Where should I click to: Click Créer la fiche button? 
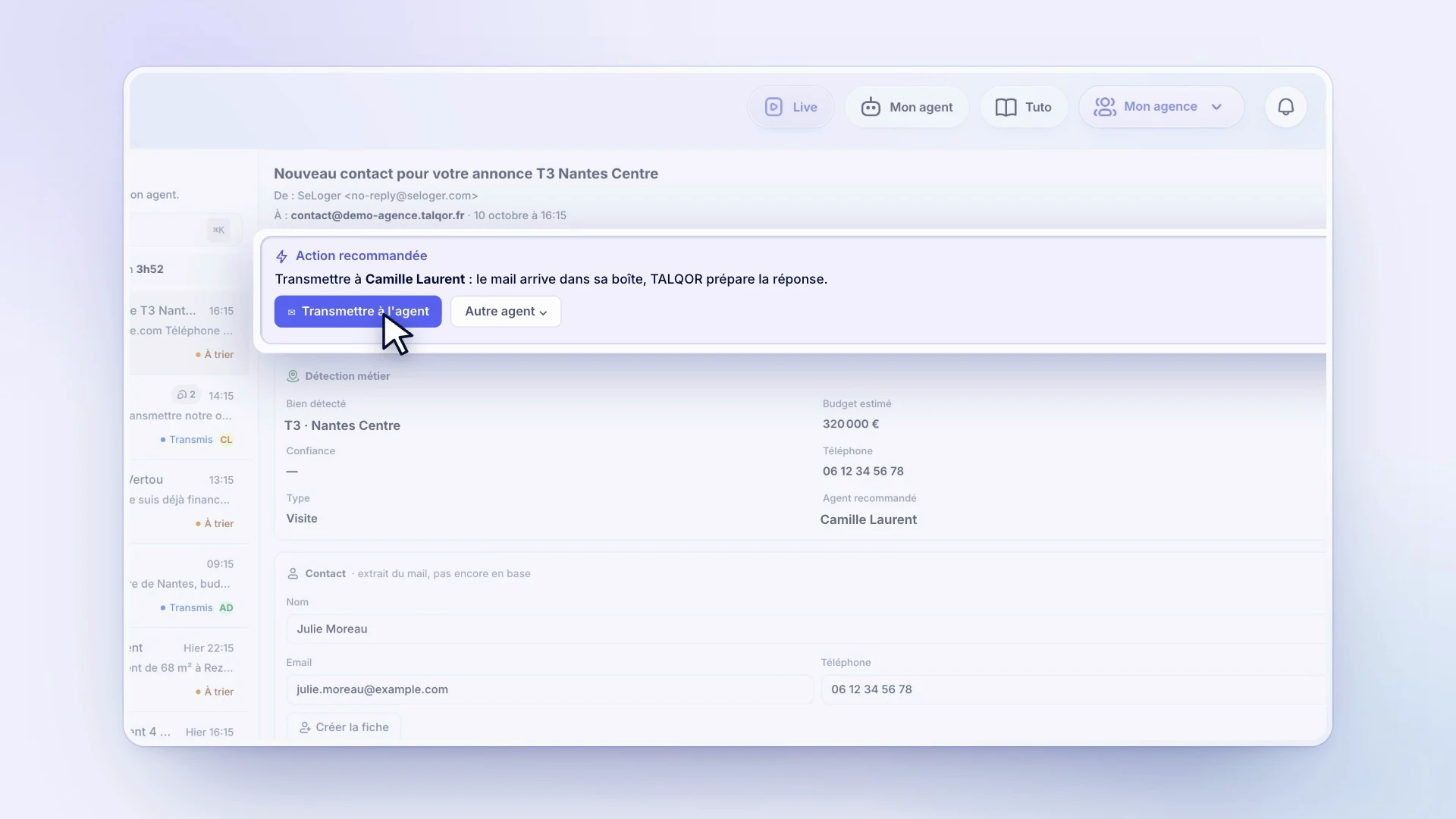pyautogui.click(x=344, y=727)
